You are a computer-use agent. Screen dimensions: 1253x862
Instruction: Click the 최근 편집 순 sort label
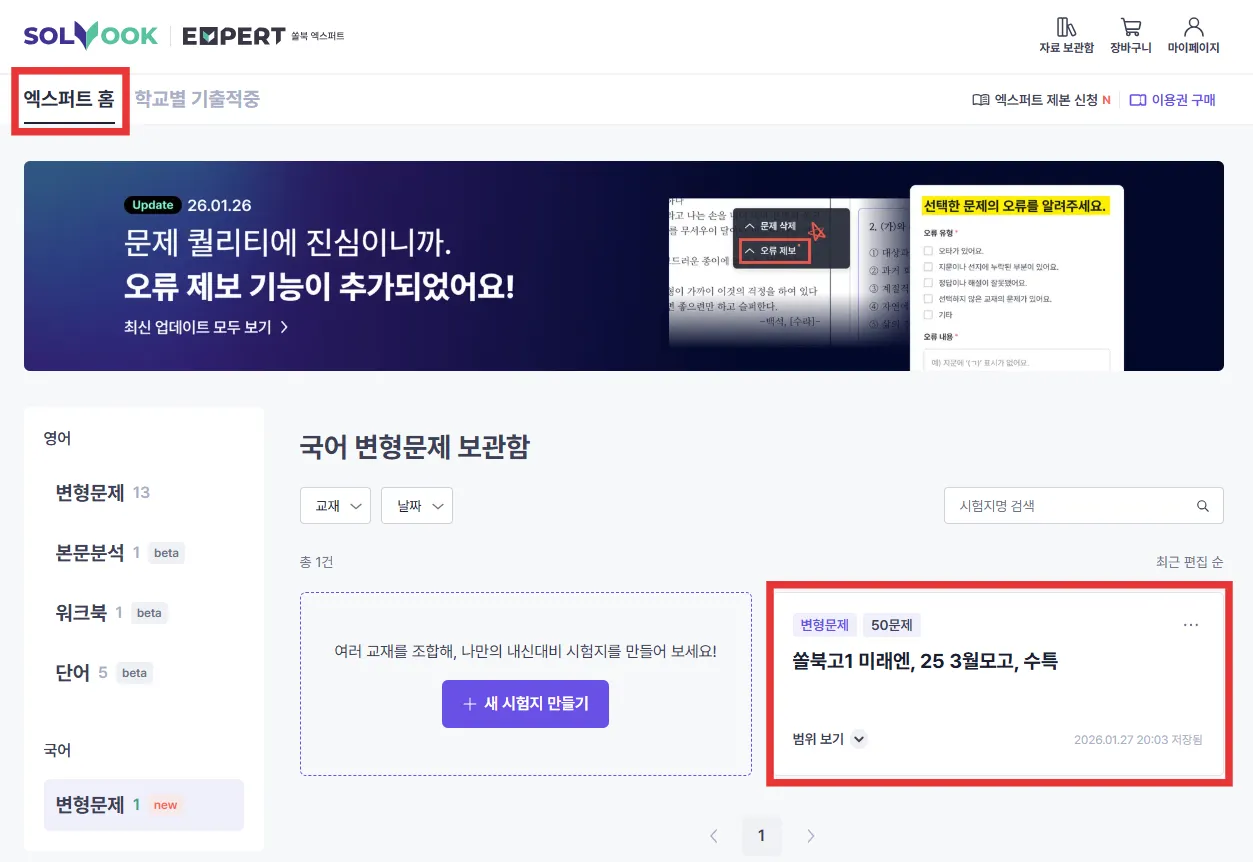point(1189,562)
